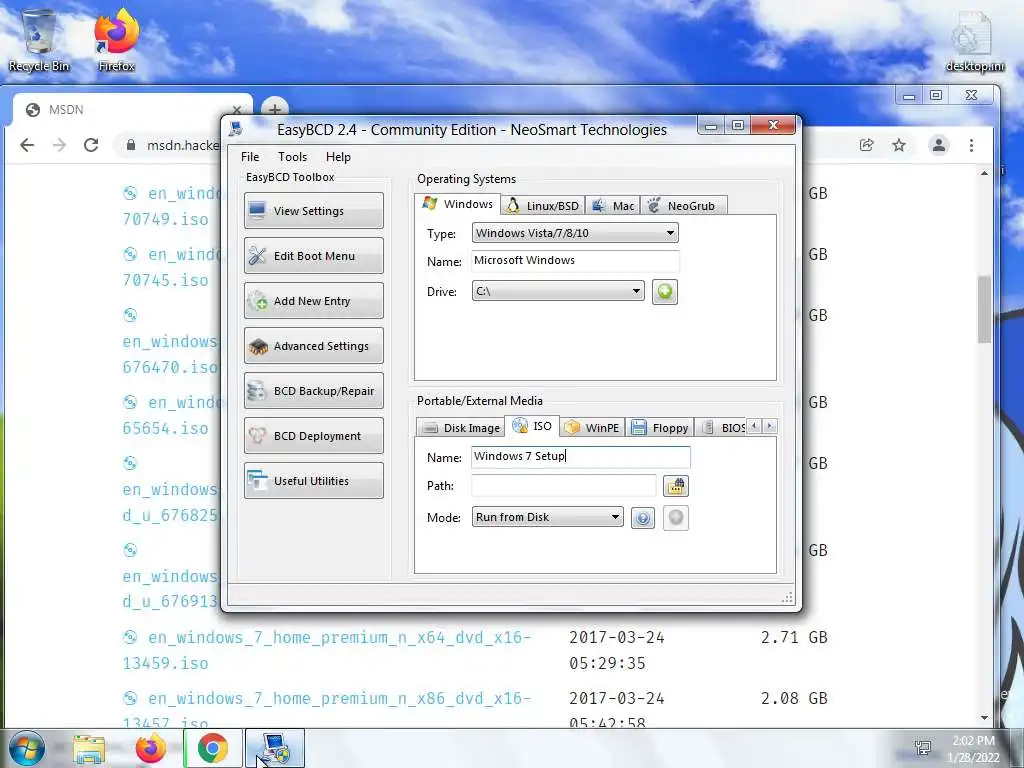Open BCD Backup/Repair section
The width and height of the screenshot is (1024, 768).
pos(313,391)
